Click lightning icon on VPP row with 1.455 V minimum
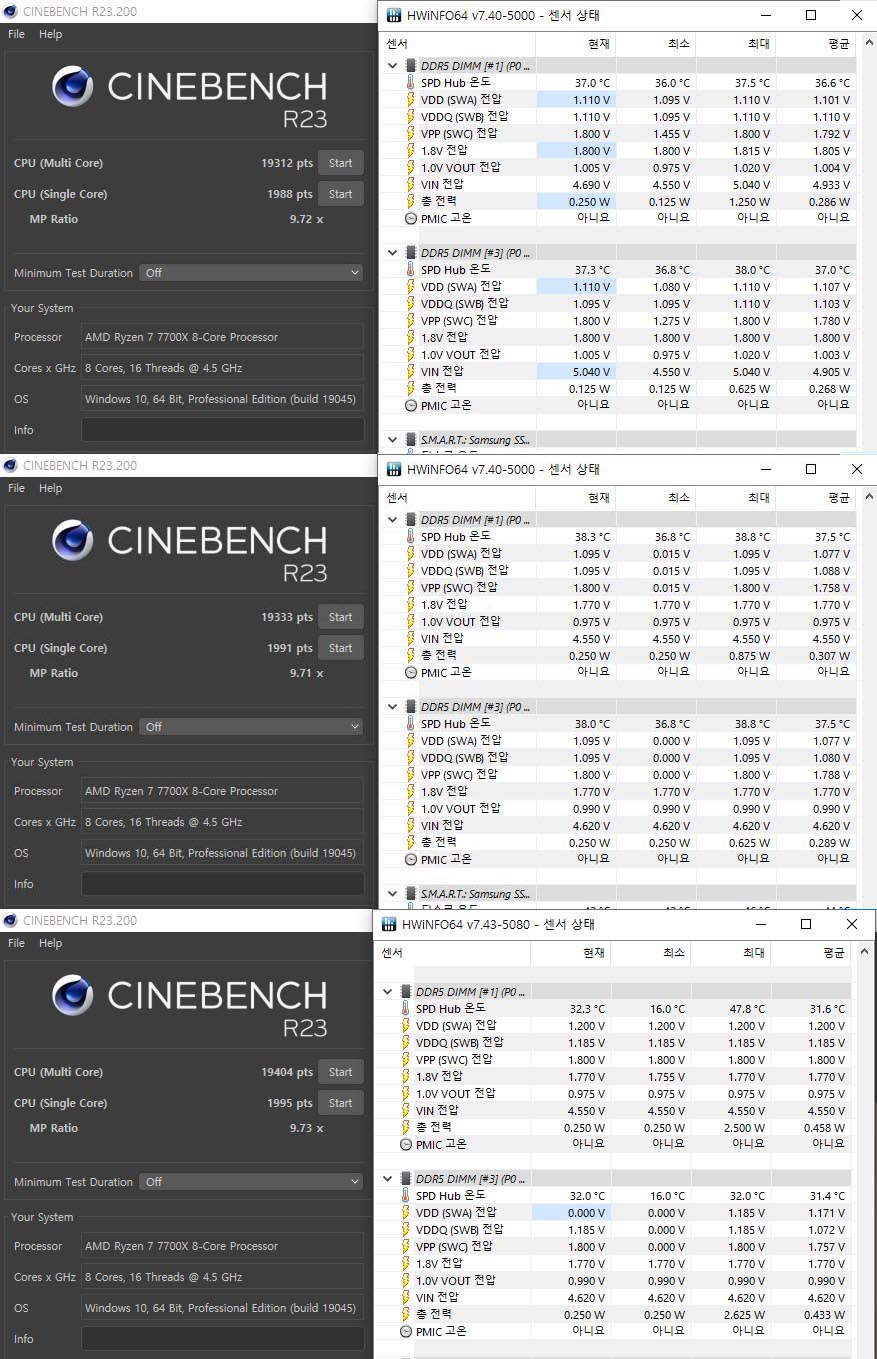The height and width of the screenshot is (1359, 877). [x=410, y=134]
